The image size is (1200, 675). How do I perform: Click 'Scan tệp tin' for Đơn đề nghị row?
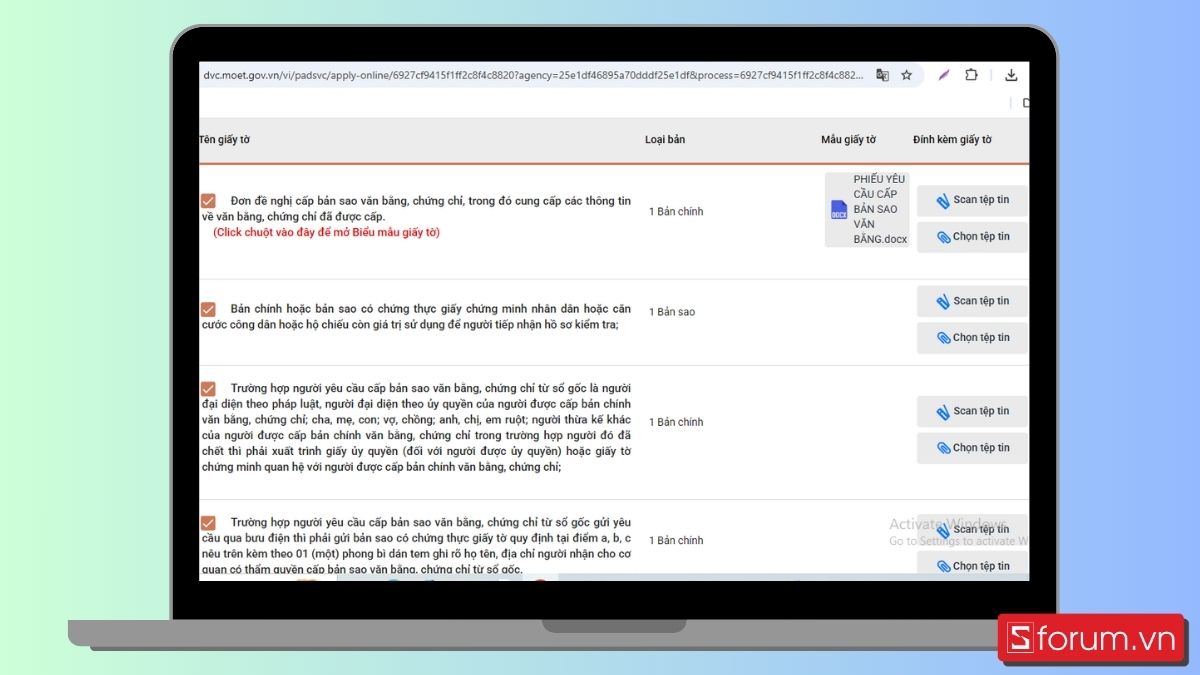coord(972,200)
